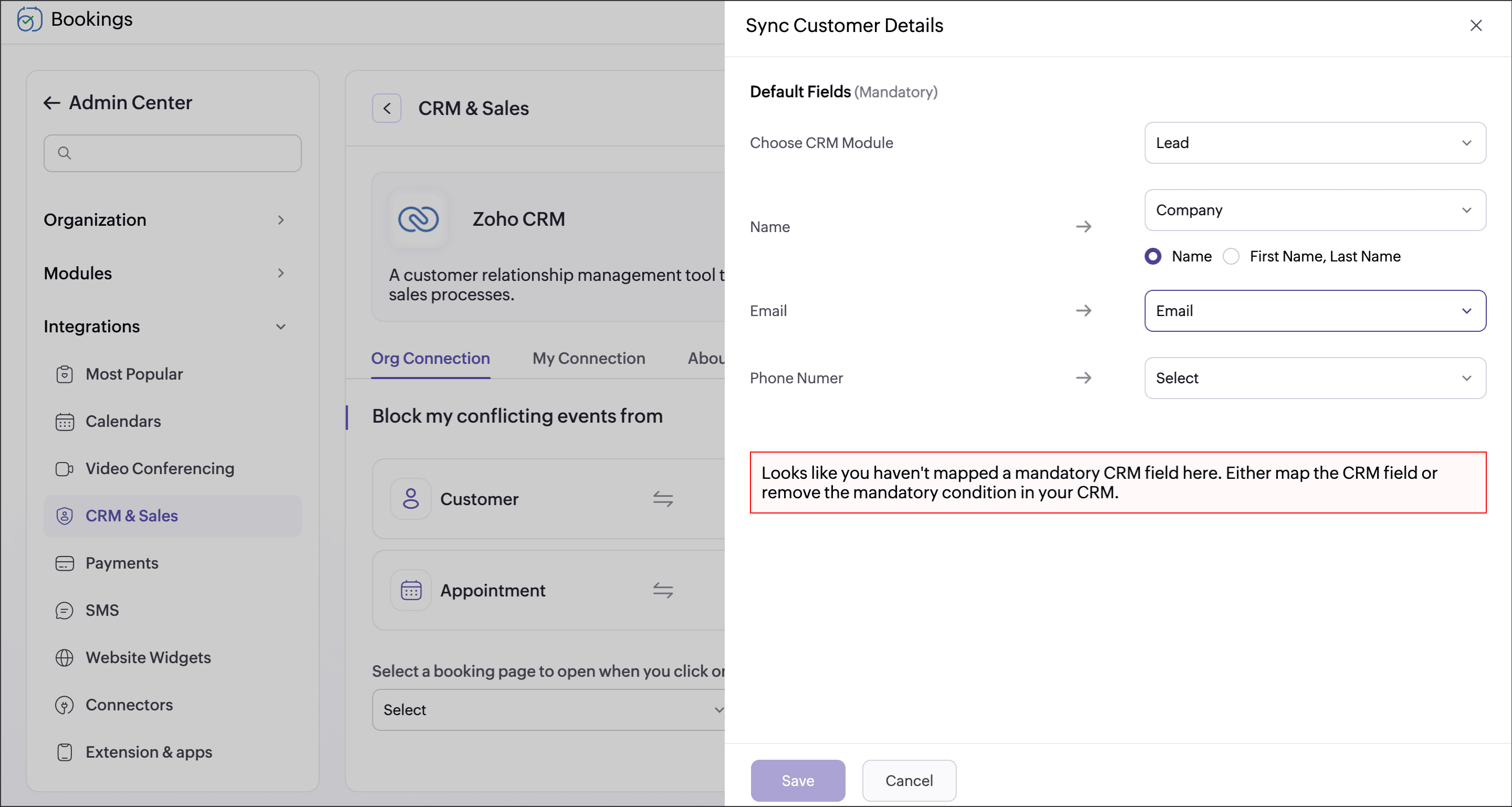Open the Phone Number mapping dropdown
The height and width of the screenshot is (807, 1512).
(x=1315, y=378)
